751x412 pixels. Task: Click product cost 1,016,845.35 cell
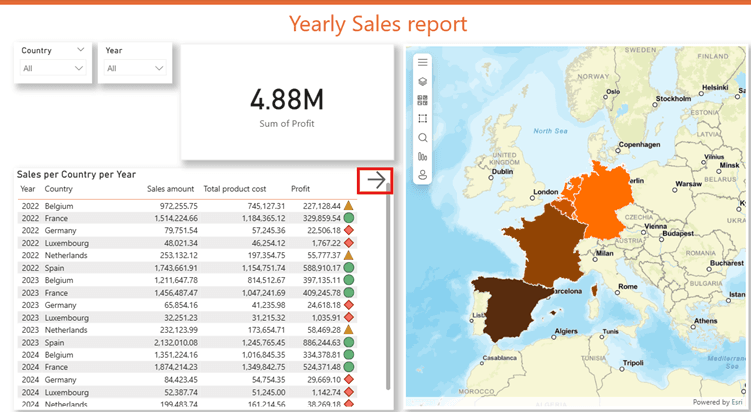[x=263, y=355]
